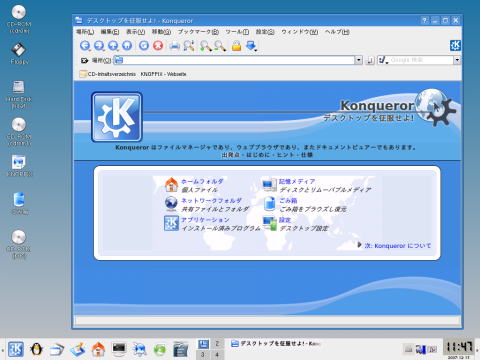The image size is (480, 360).
Task: Launch the terminal from the taskbar
Action: click(119, 349)
